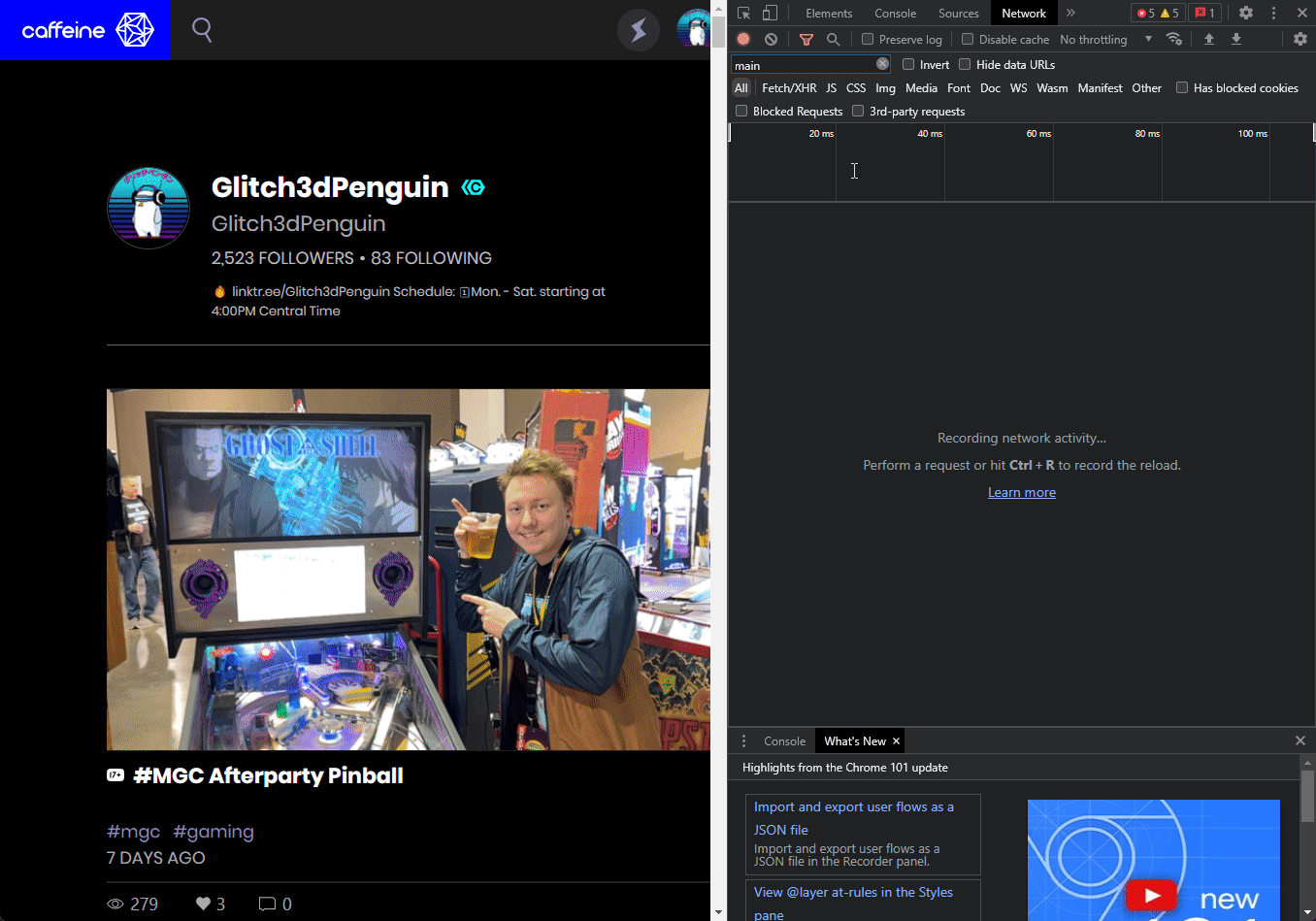Enable Preserve log checkbox

868,39
